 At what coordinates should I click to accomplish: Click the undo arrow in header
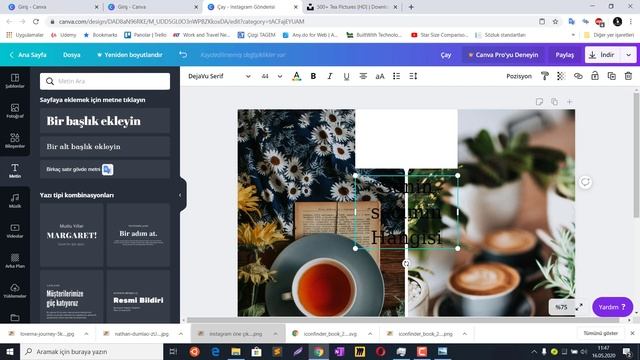point(183,54)
